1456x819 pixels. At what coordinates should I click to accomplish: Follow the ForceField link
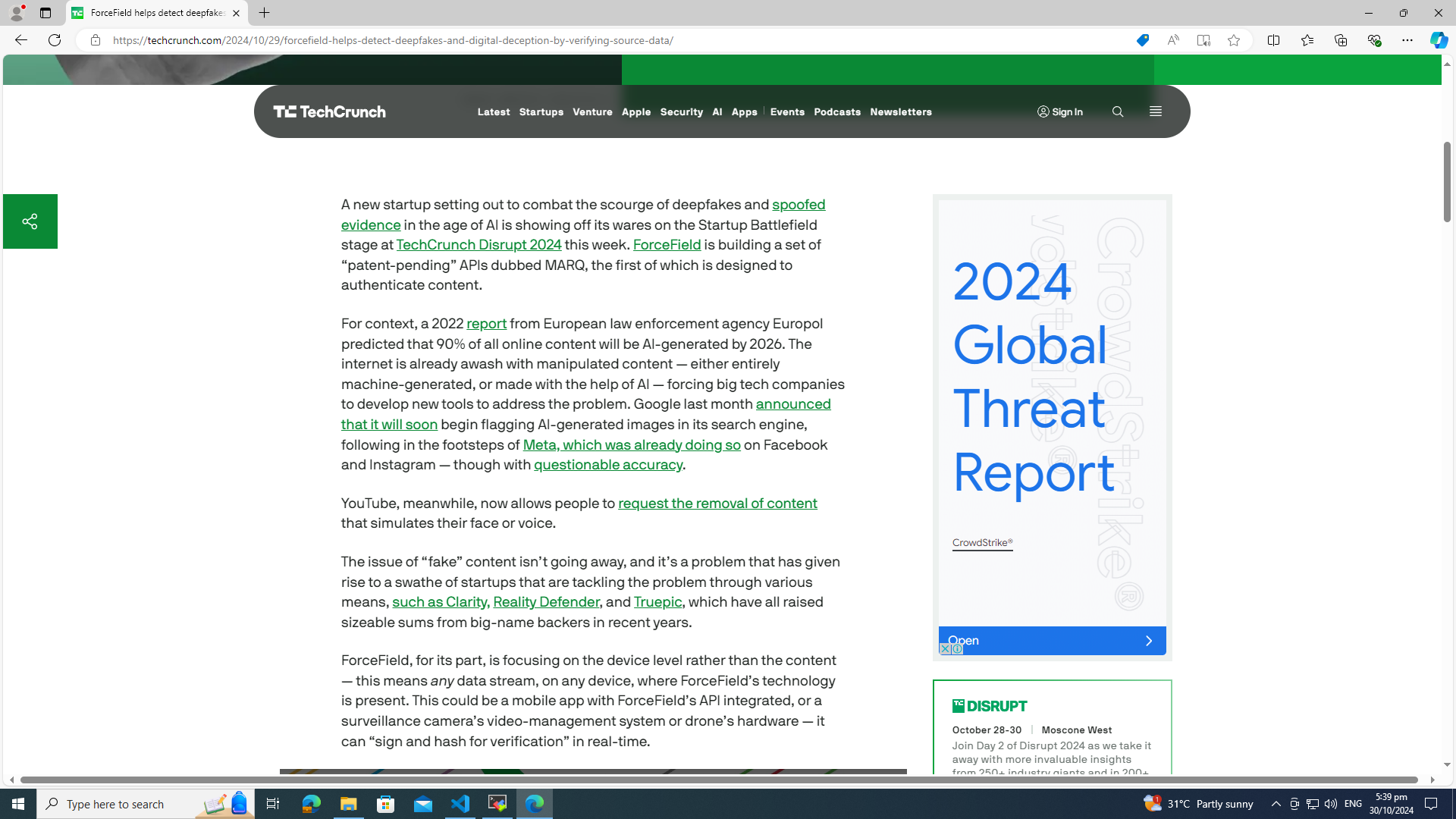[x=667, y=245]
